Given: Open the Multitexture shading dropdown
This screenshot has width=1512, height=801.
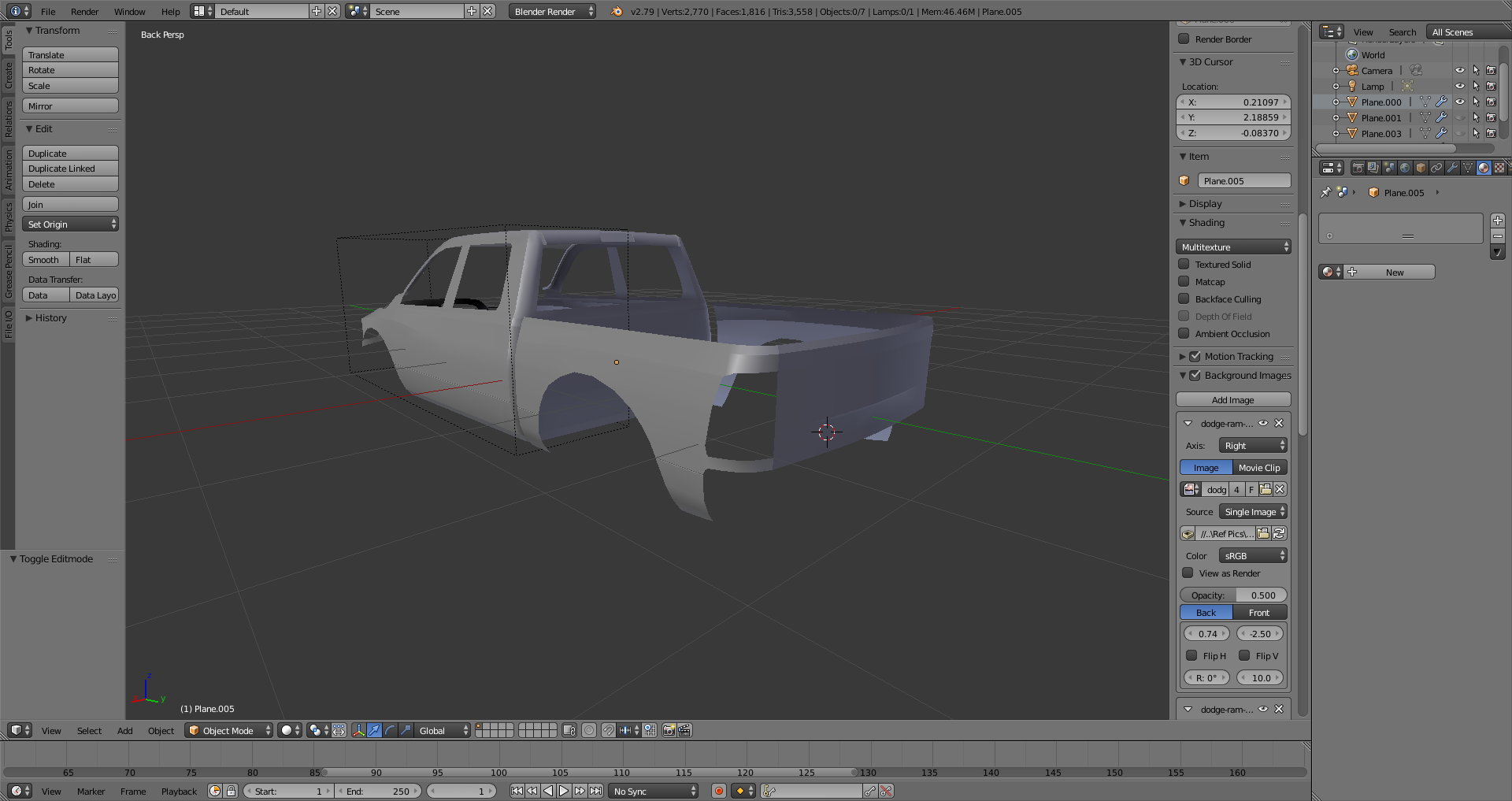Looking at the screenshot, I should (1233, 247).
